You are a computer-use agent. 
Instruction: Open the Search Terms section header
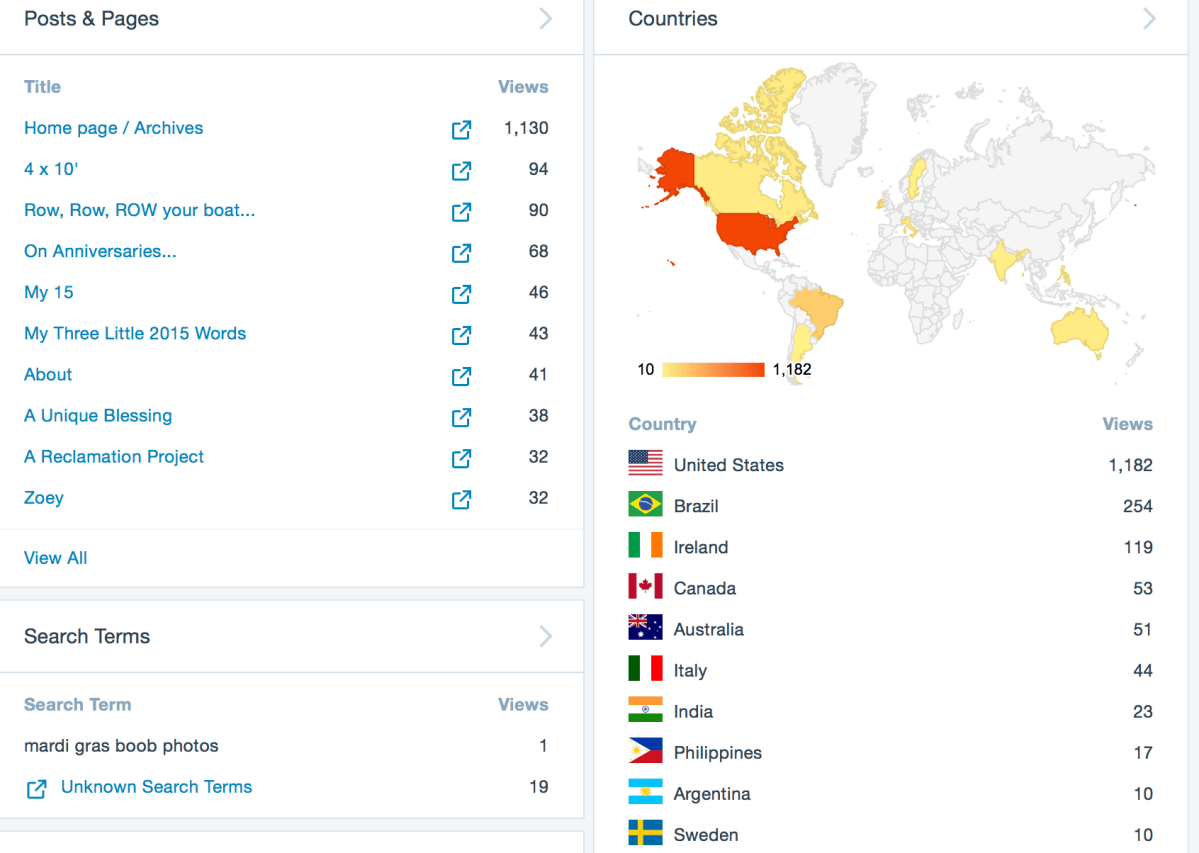point(87,636)
